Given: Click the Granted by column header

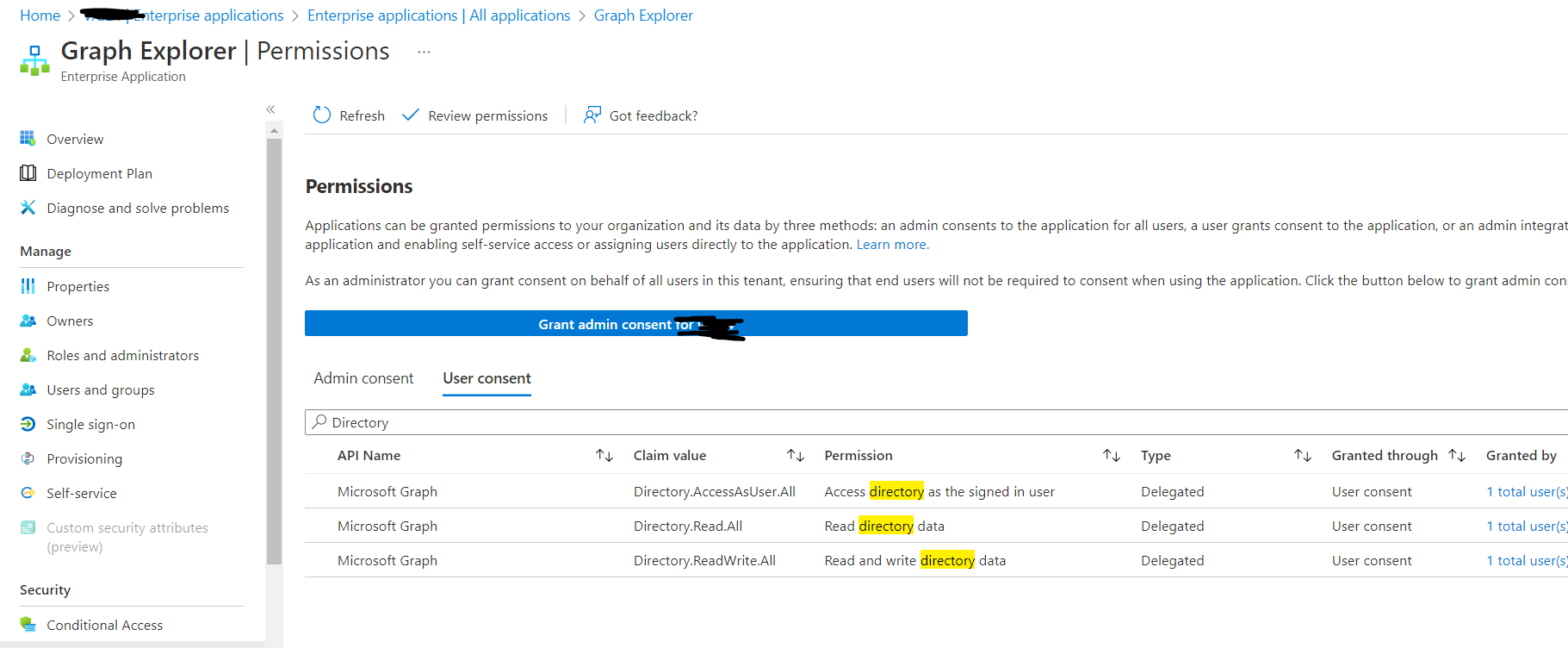Looking at the screenshot, I should (1521, 455).
